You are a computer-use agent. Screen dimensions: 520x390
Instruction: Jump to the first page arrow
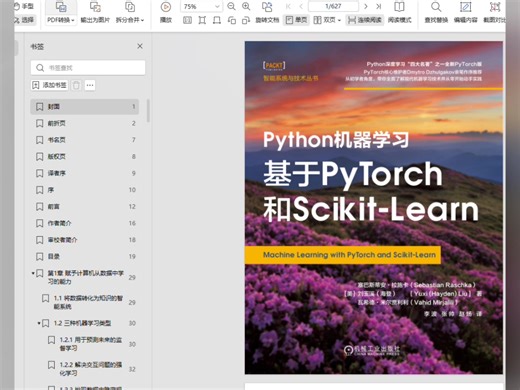click(288, 6)
